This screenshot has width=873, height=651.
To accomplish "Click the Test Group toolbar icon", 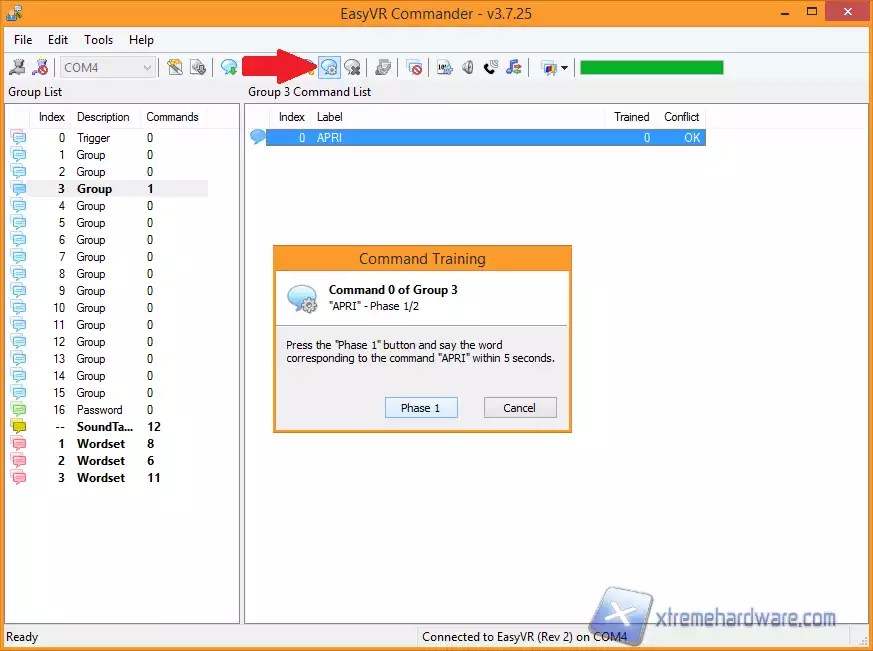I will (x=383, y=67).
